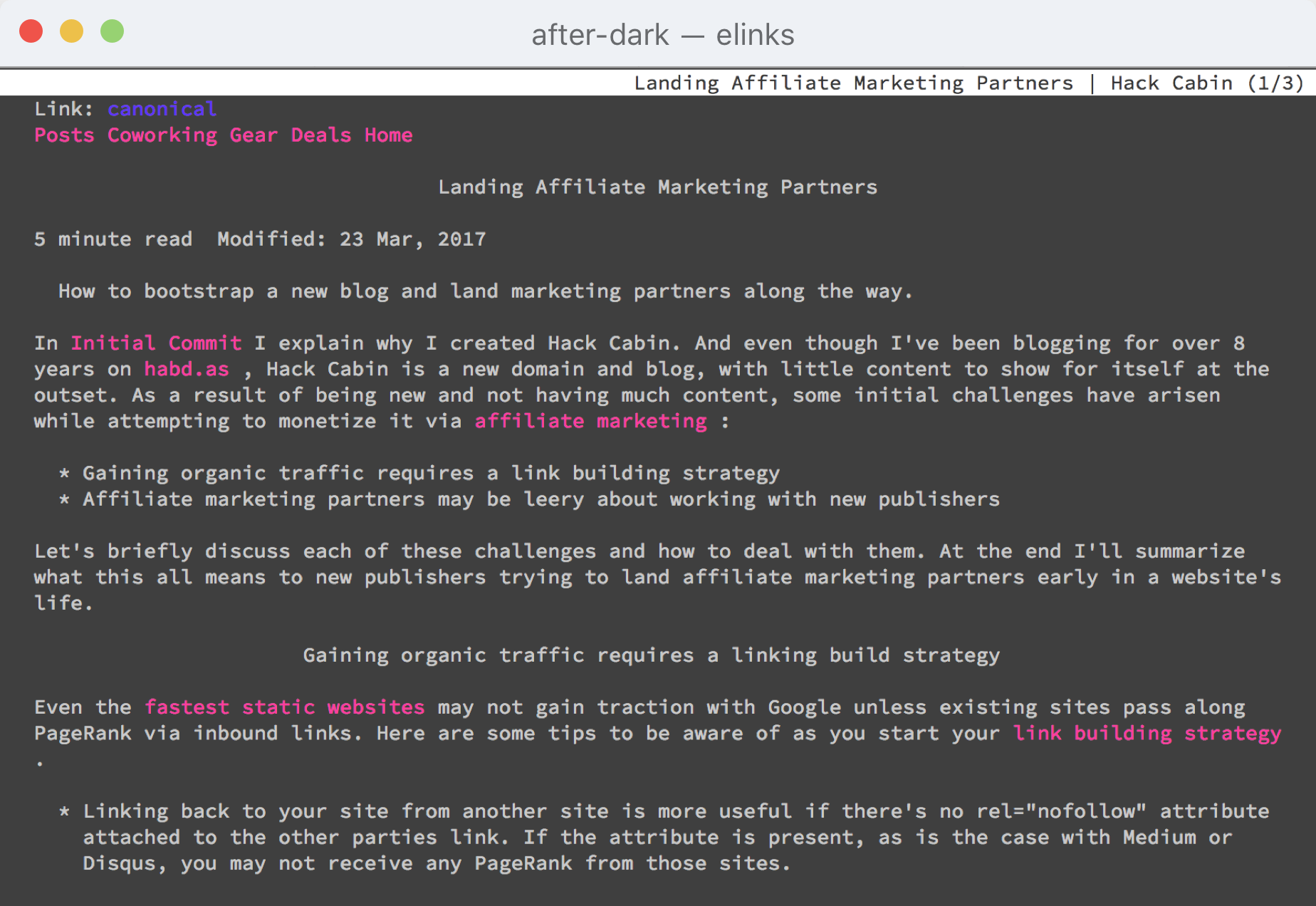Go to Posts in the navigation

(x=64, y=135)
